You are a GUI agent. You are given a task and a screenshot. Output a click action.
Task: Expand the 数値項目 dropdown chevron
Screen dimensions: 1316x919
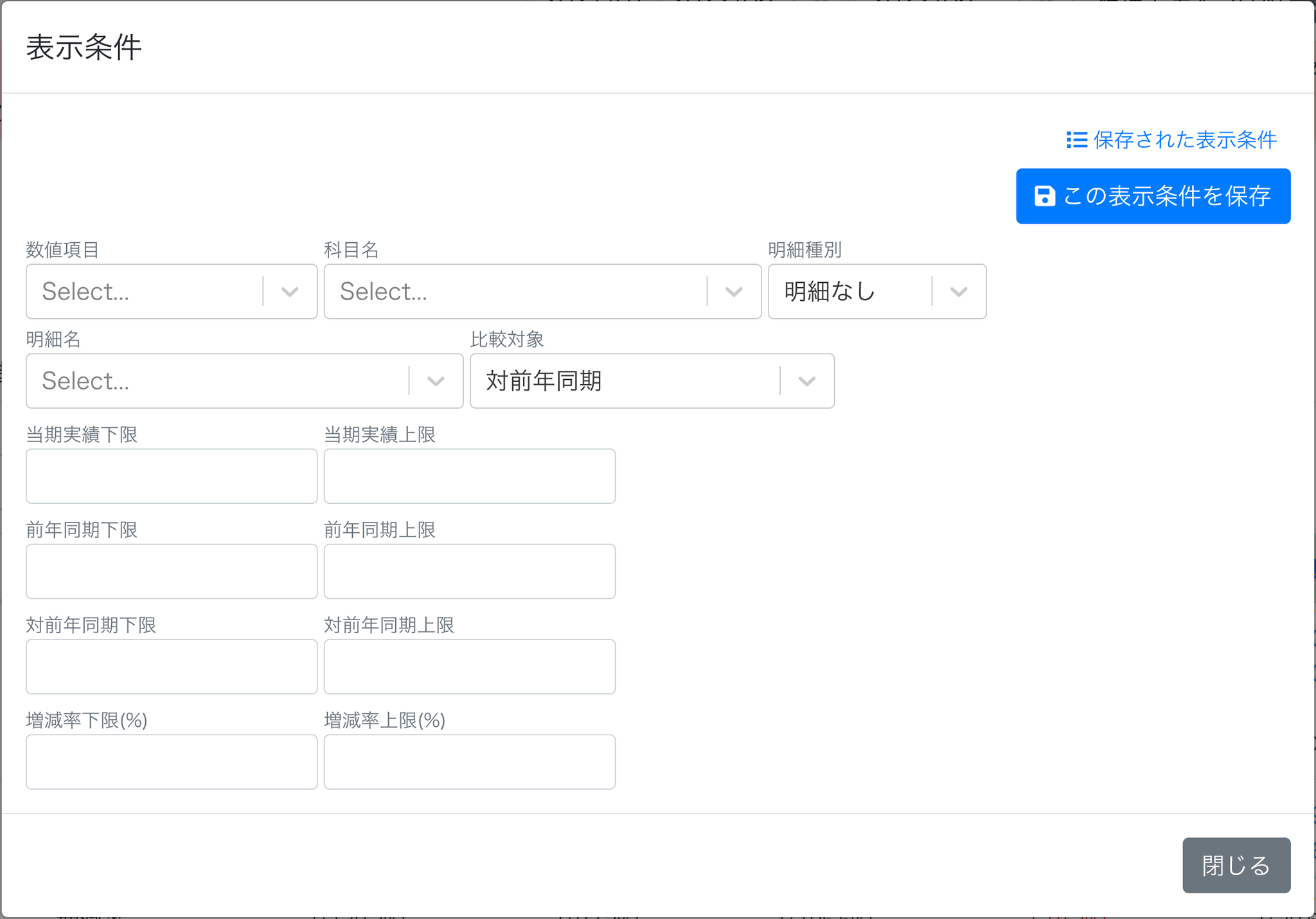click(x=290, y=292)
